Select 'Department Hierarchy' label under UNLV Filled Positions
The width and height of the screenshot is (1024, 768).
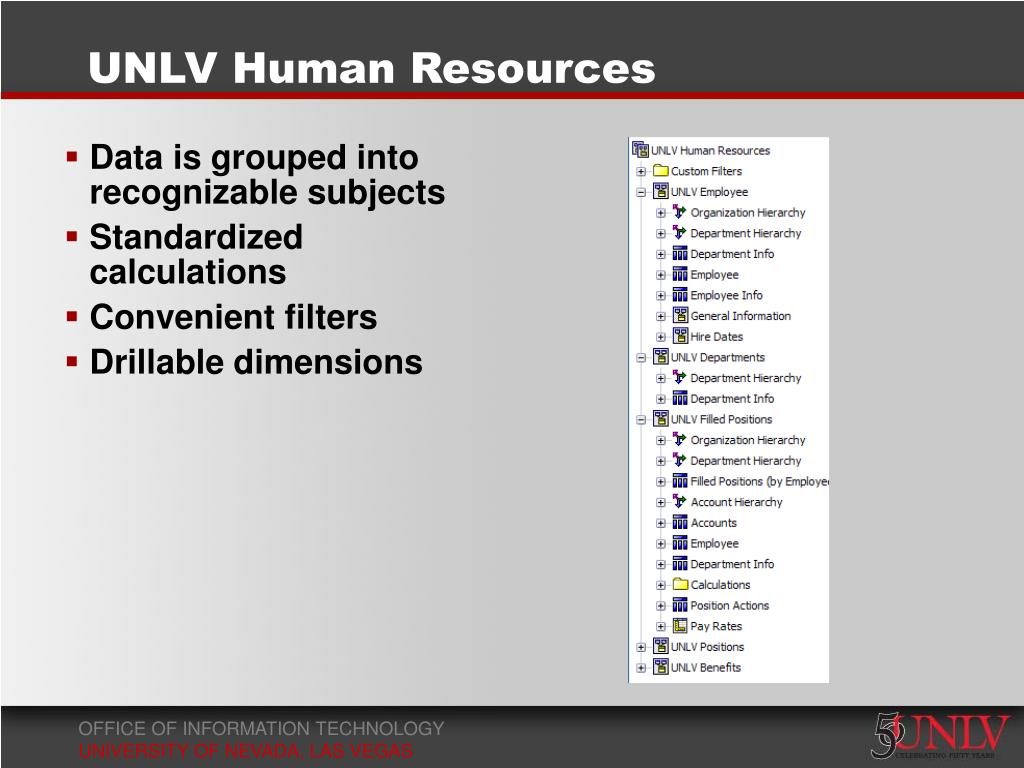click(746, 460)
